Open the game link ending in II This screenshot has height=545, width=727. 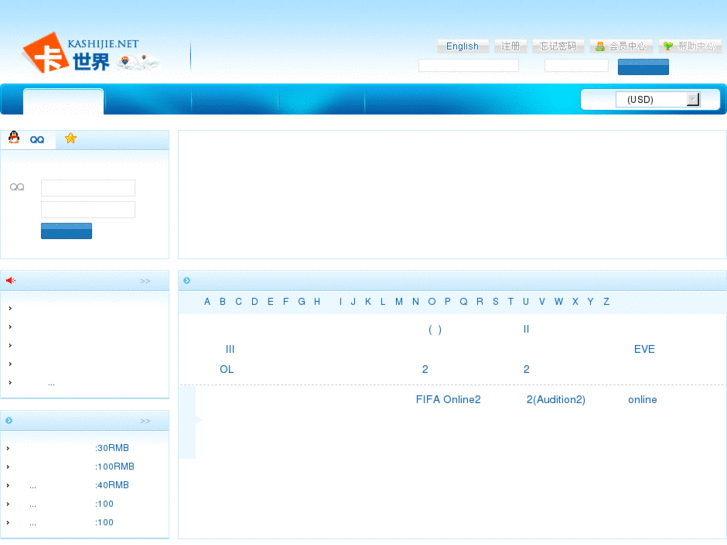coord(526,329)
